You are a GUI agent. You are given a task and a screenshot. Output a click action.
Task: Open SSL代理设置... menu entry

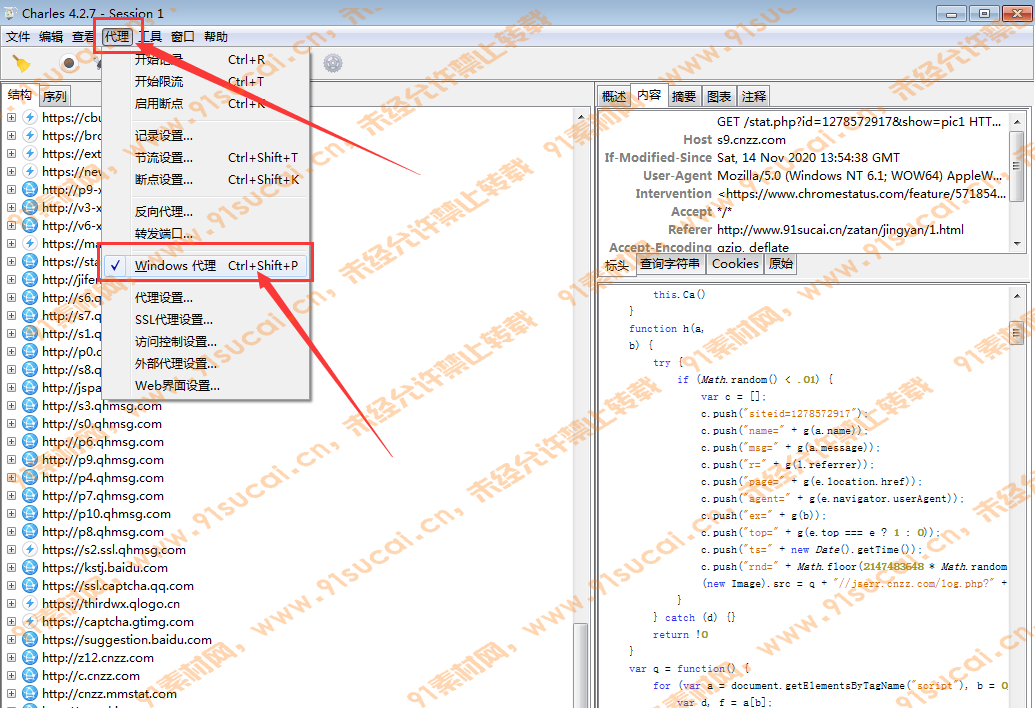(205, 319)
